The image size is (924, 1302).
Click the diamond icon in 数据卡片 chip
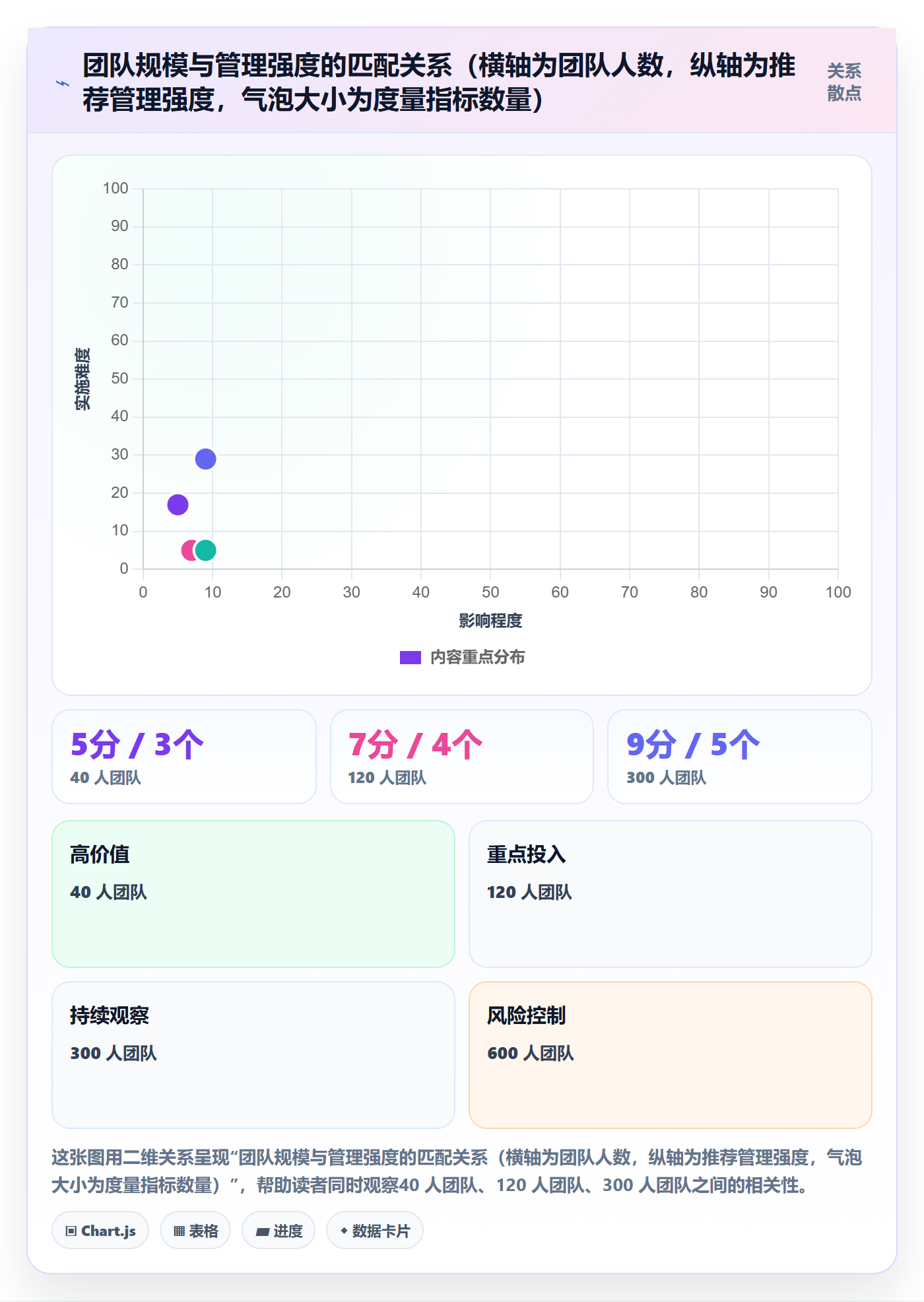click(x=344, y=1231)
